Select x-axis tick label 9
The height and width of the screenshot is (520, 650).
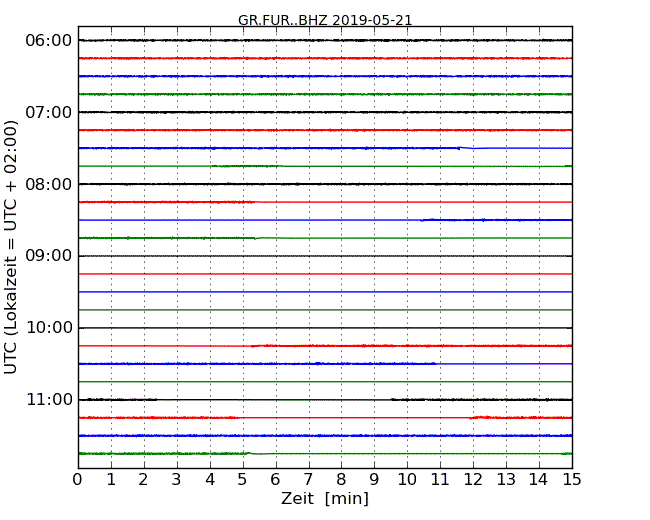(x=374, y=479)
